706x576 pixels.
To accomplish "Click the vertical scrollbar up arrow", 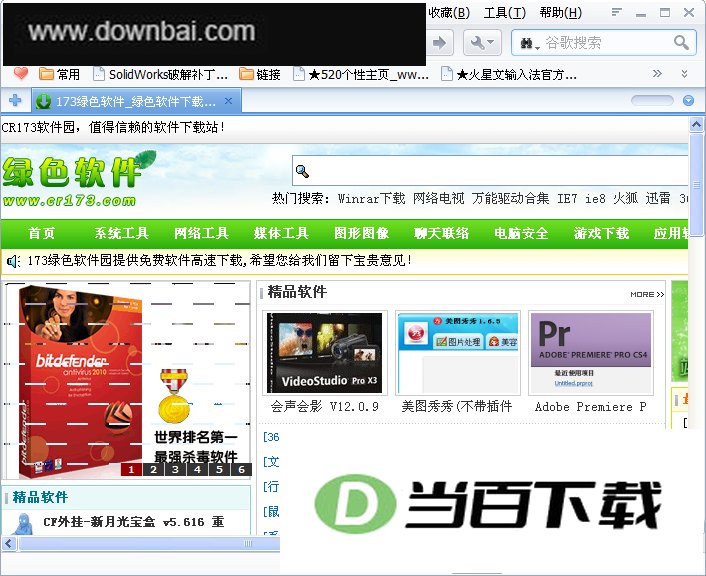I will (x=696, y=124).
